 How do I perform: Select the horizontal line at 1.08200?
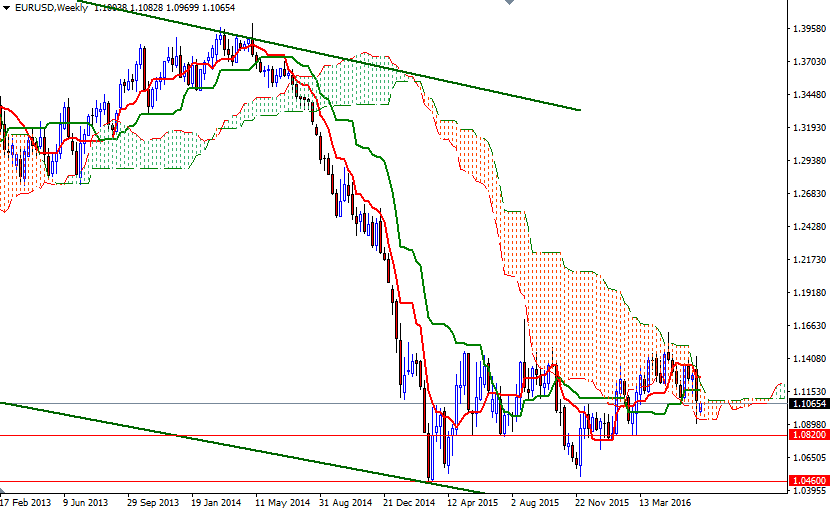(300, 435)
